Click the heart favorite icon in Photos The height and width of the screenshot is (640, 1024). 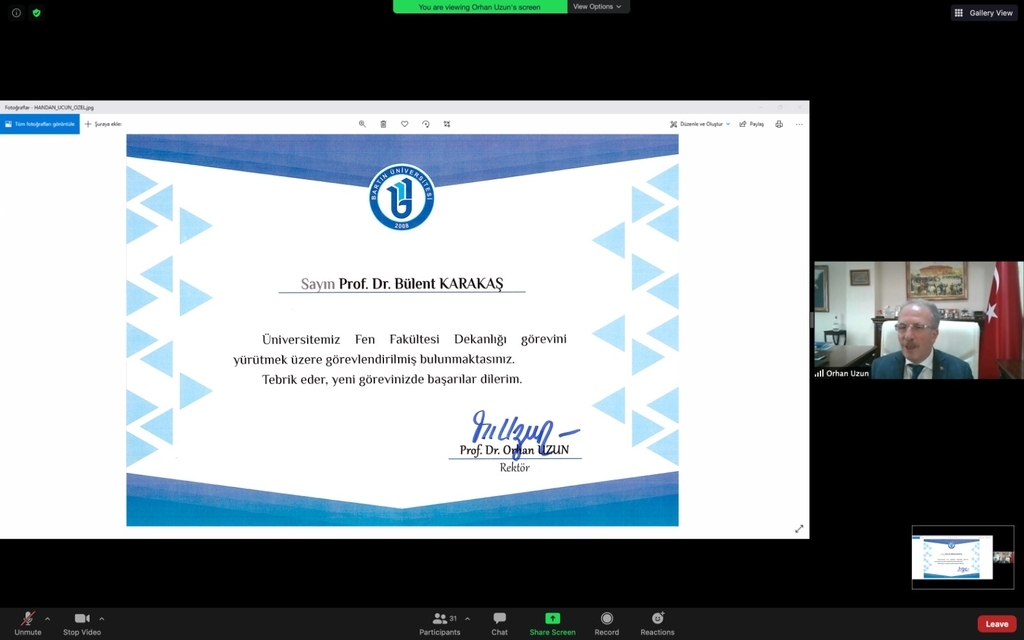[x=404, y=124]
